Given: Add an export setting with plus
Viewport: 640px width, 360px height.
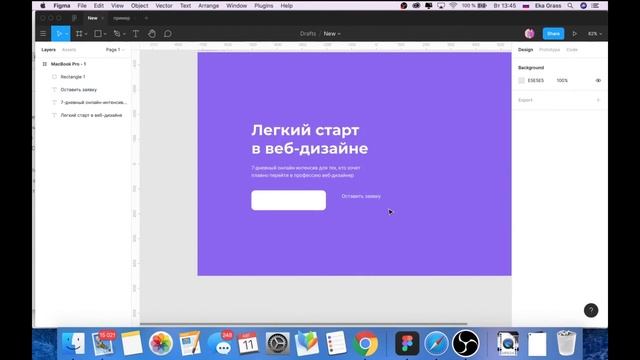Looking at the screenshot, I should coord(598,100).
